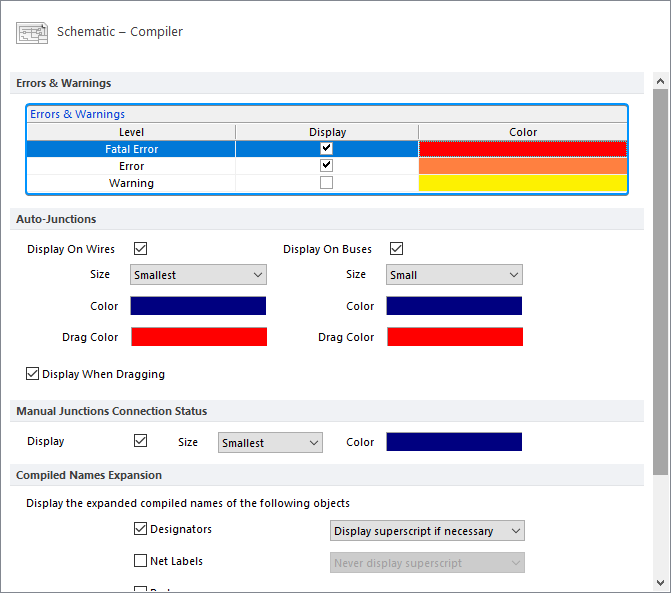Screen dimensions: 671x593
Task: Change wires junction Color swatch
Action: click(x=198, y=306)
